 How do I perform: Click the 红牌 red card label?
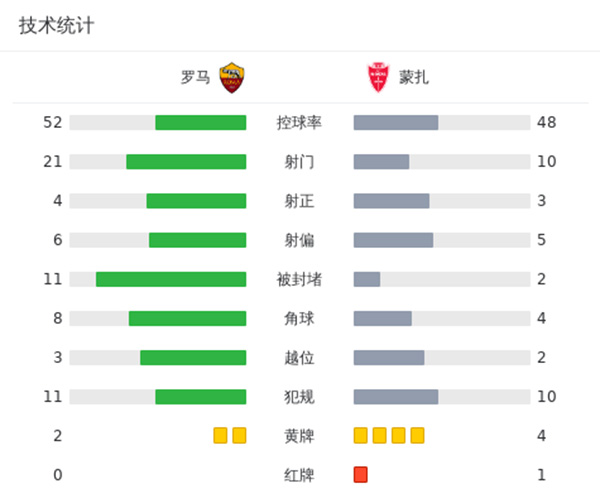[x=299, y=474]
